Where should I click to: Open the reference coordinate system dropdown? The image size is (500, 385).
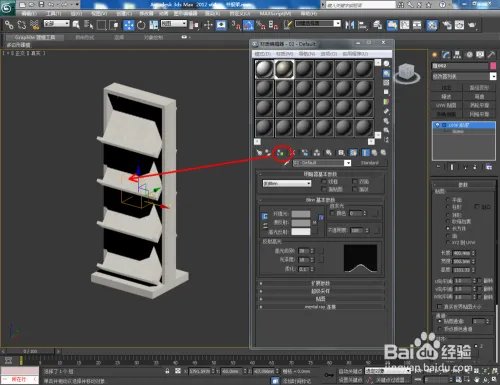(174, 24)
